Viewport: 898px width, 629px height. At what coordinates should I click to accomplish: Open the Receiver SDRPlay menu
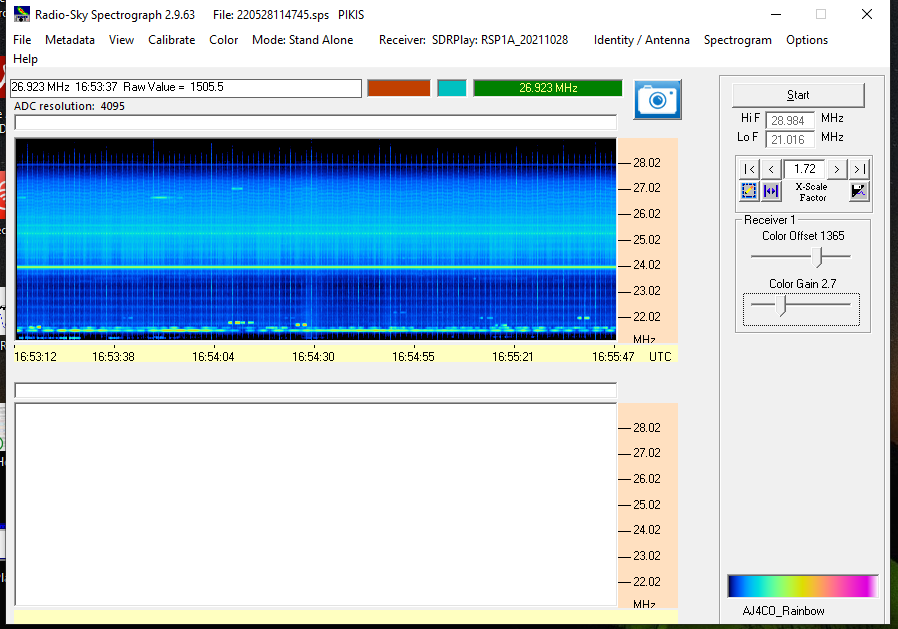pos(474,40)
